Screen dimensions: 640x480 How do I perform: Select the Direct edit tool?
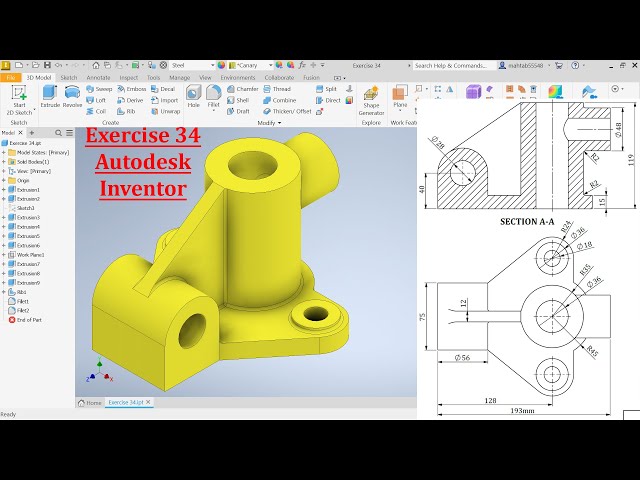coord(328,100)
